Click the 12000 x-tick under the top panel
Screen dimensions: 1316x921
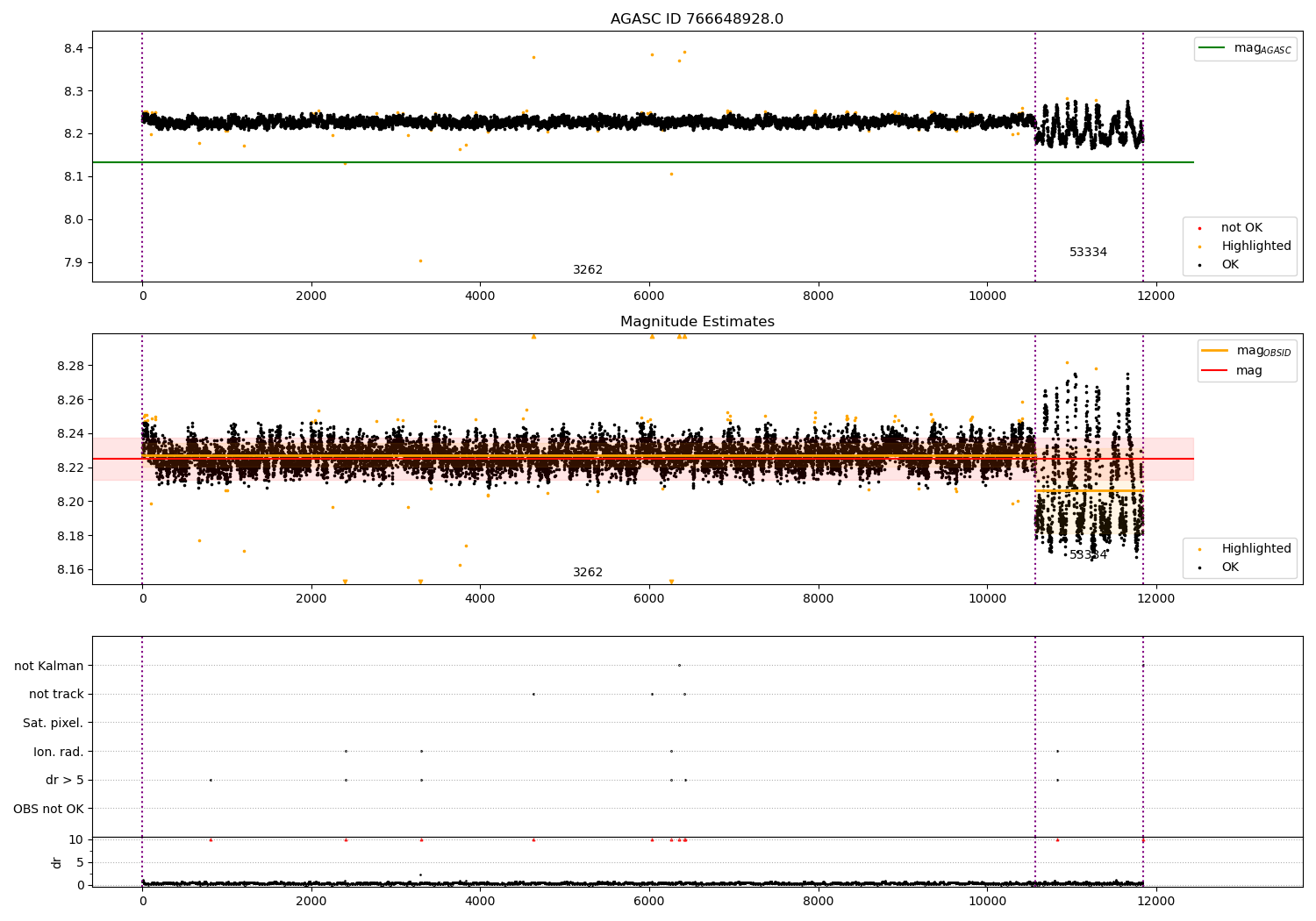click(1156, 296)
